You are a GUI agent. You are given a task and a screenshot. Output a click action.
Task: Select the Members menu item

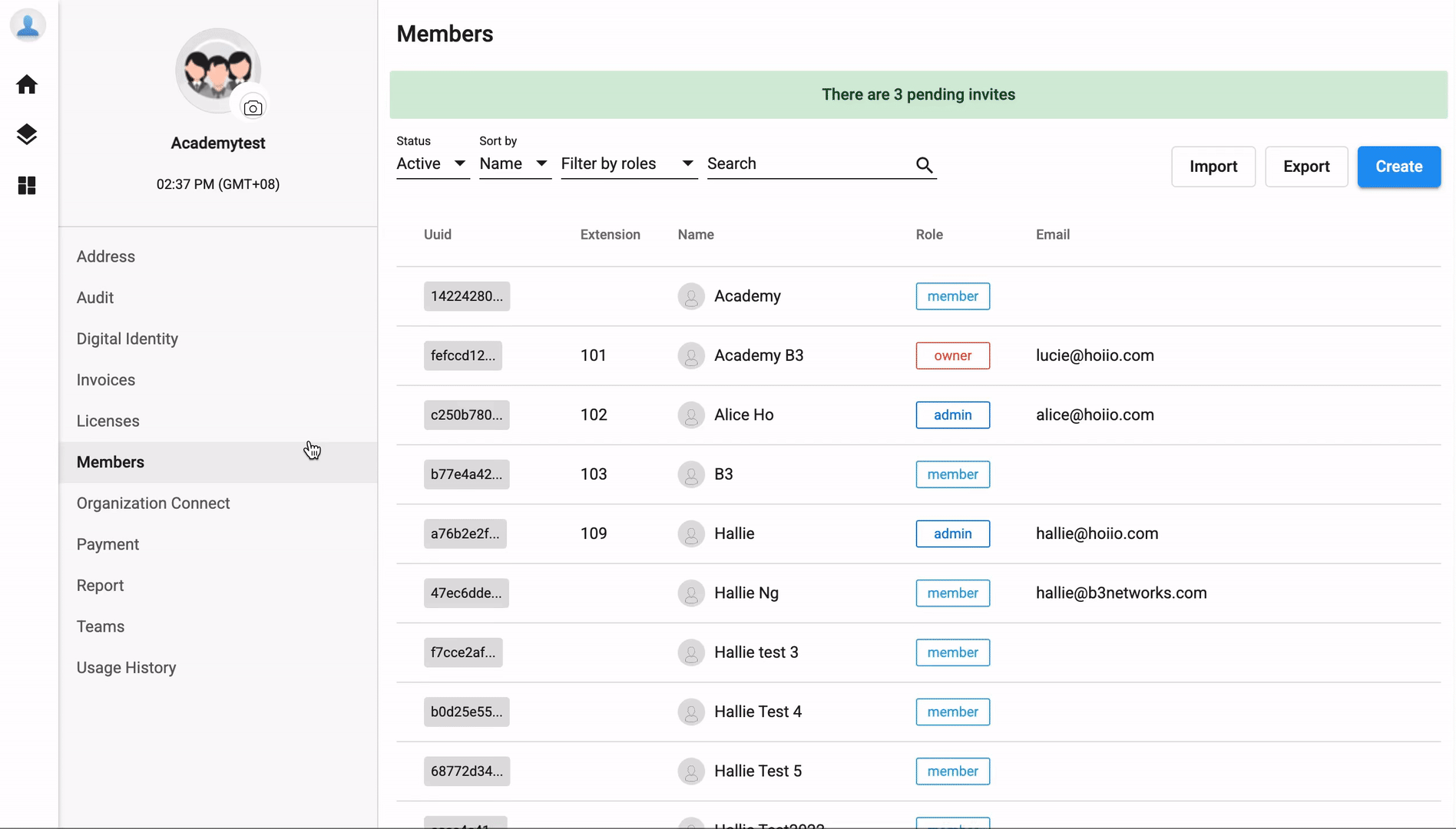(218, 462)
